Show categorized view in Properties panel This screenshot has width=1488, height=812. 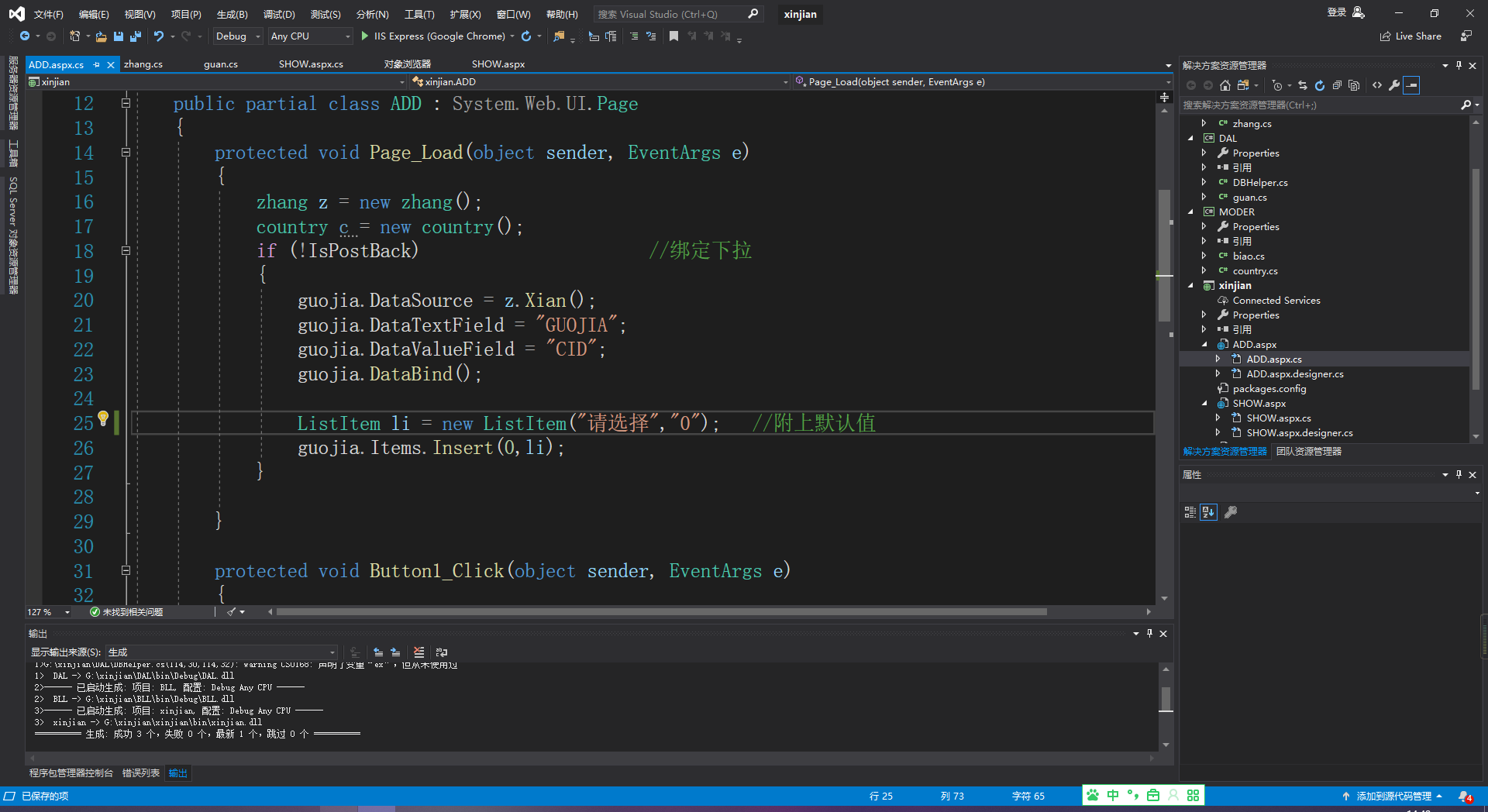pos(1190,512)
